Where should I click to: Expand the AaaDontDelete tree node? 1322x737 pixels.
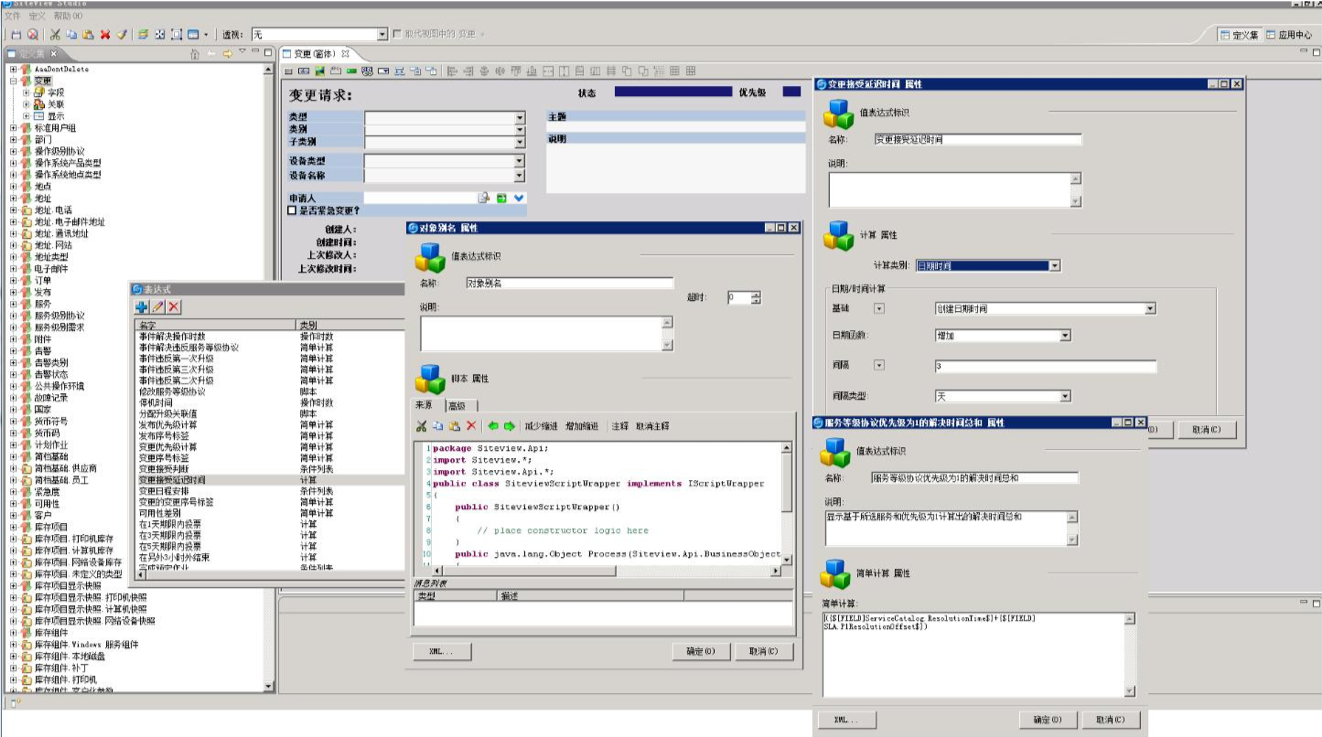coord(13,69)
